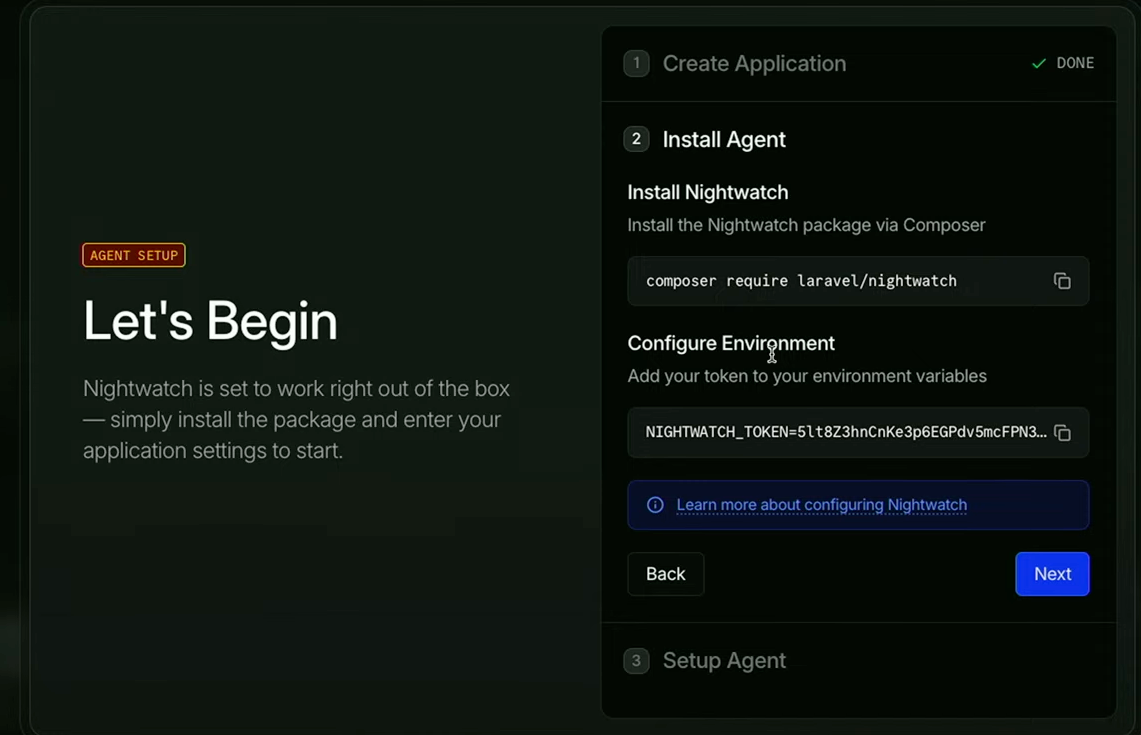This screenshot has height=735, width=1141.
Task: Go Back to previous step
Action: [x=666, y=574]
